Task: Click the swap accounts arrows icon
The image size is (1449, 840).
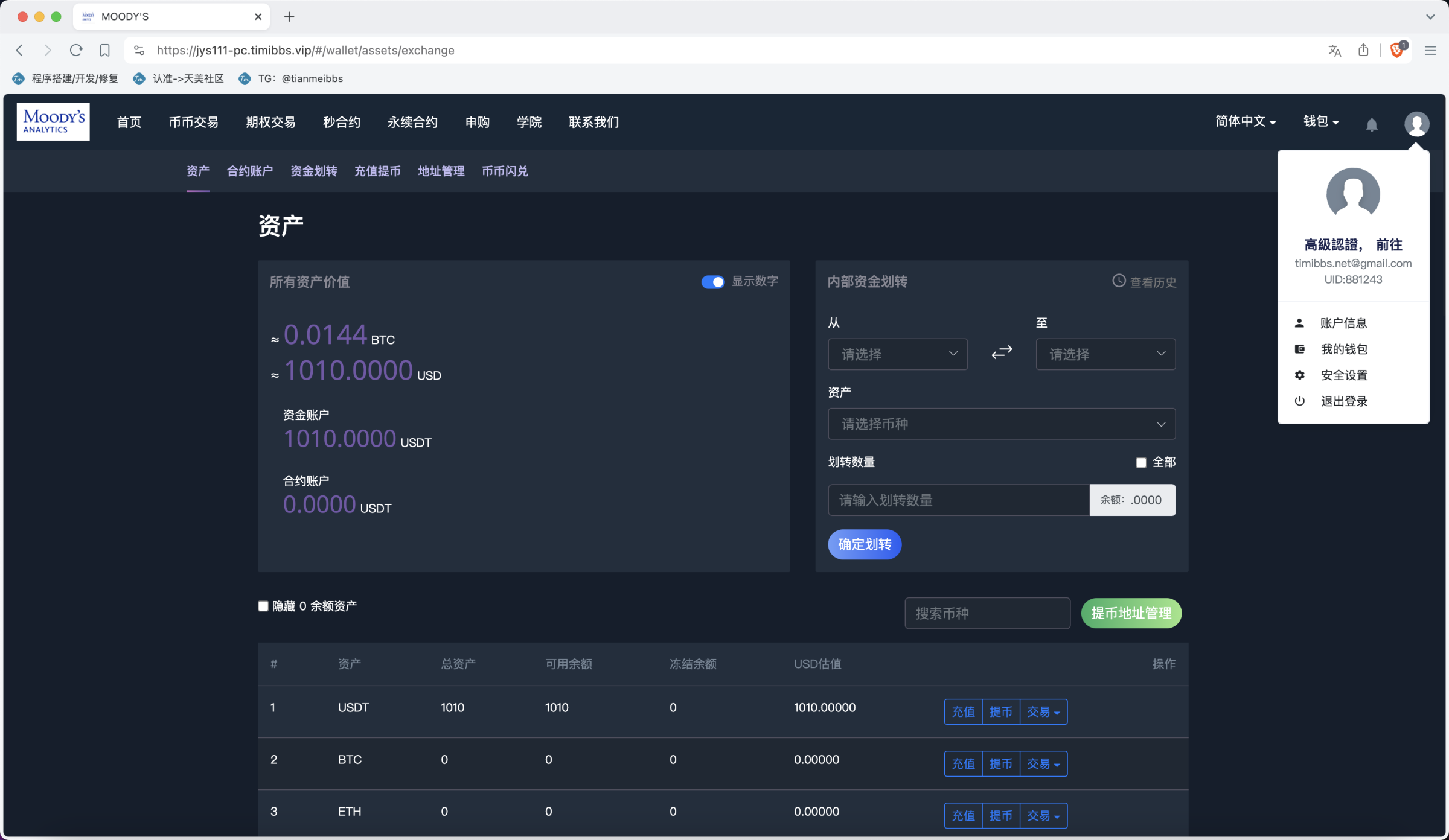Action: coord(1002,352)
